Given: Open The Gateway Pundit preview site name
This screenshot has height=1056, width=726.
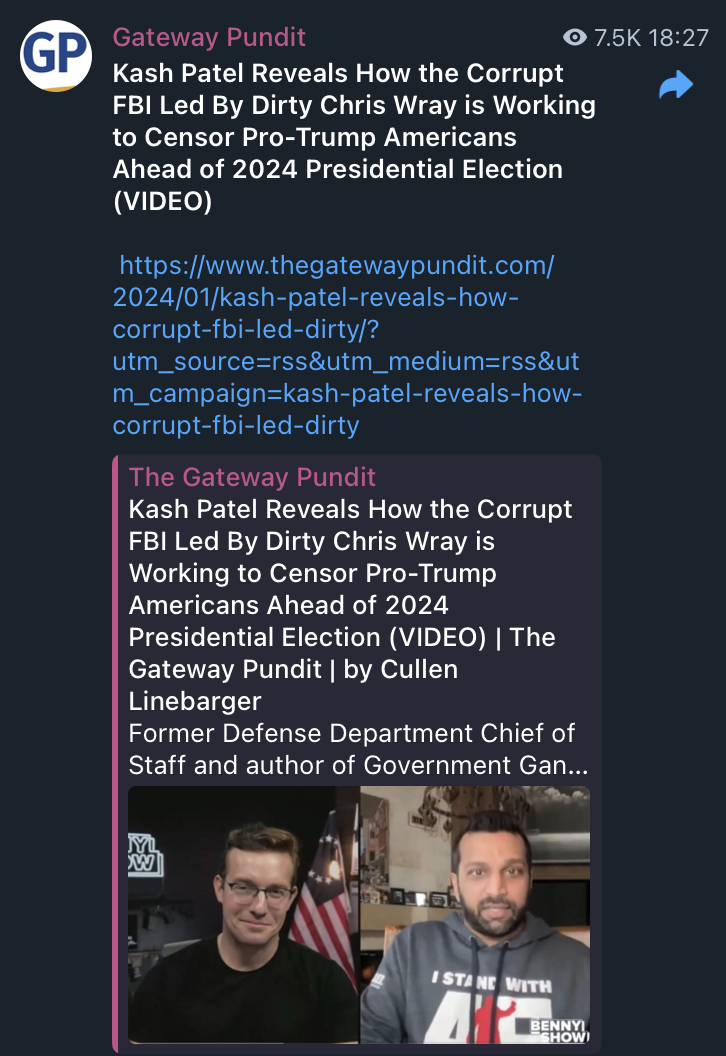Looking at the screenshot, I should pyautogui.click(x=252, y=477).
